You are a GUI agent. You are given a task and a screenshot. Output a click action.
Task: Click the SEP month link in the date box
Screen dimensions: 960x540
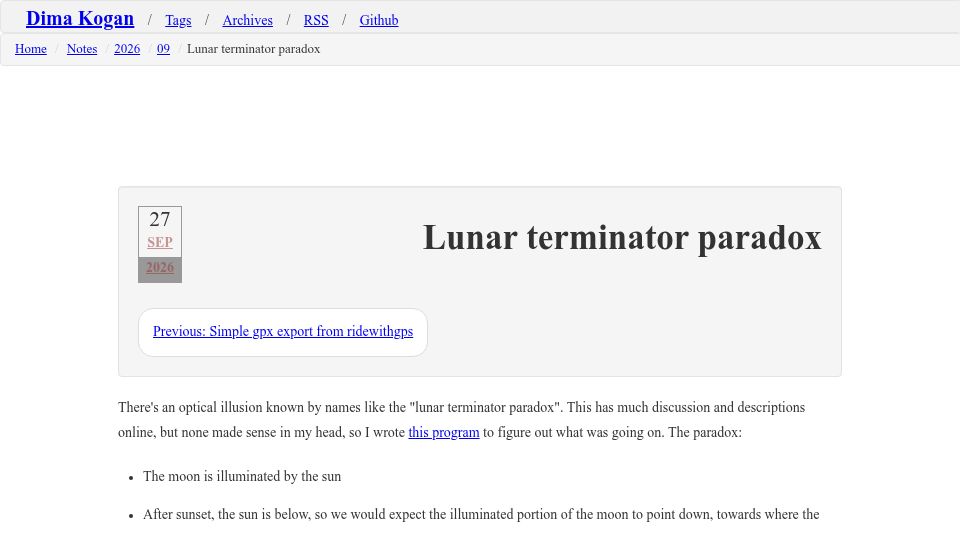point(160,242)
